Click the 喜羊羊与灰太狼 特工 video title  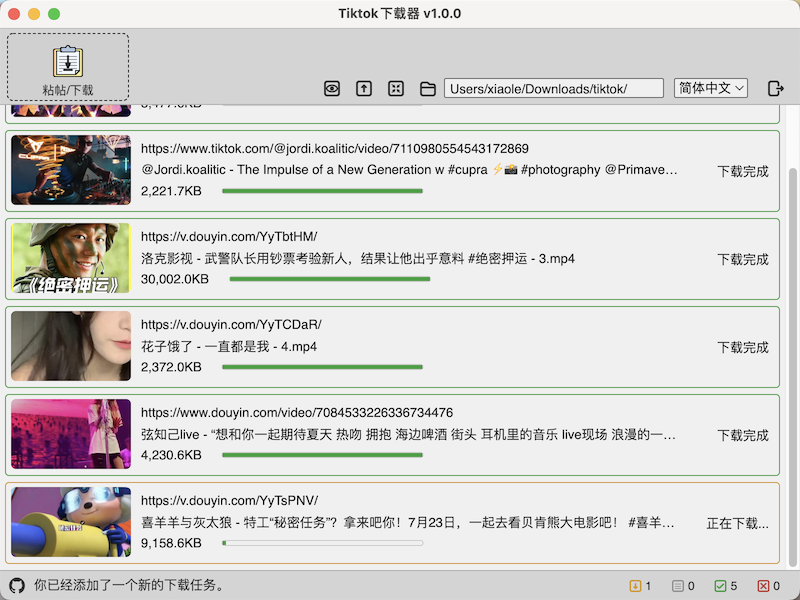tap(408, 522)
